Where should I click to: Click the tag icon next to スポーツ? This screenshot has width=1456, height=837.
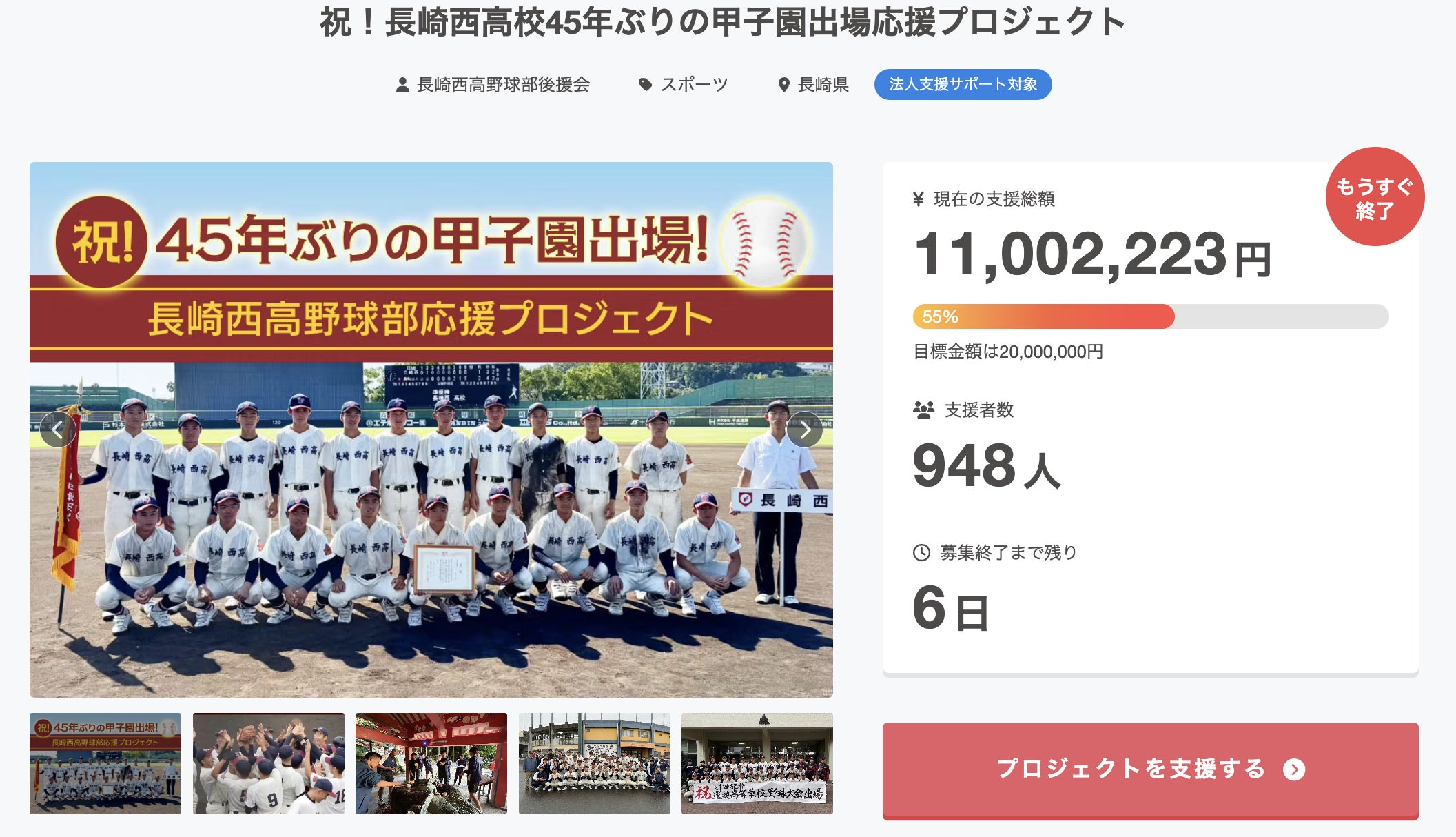[x=645, y=85]
